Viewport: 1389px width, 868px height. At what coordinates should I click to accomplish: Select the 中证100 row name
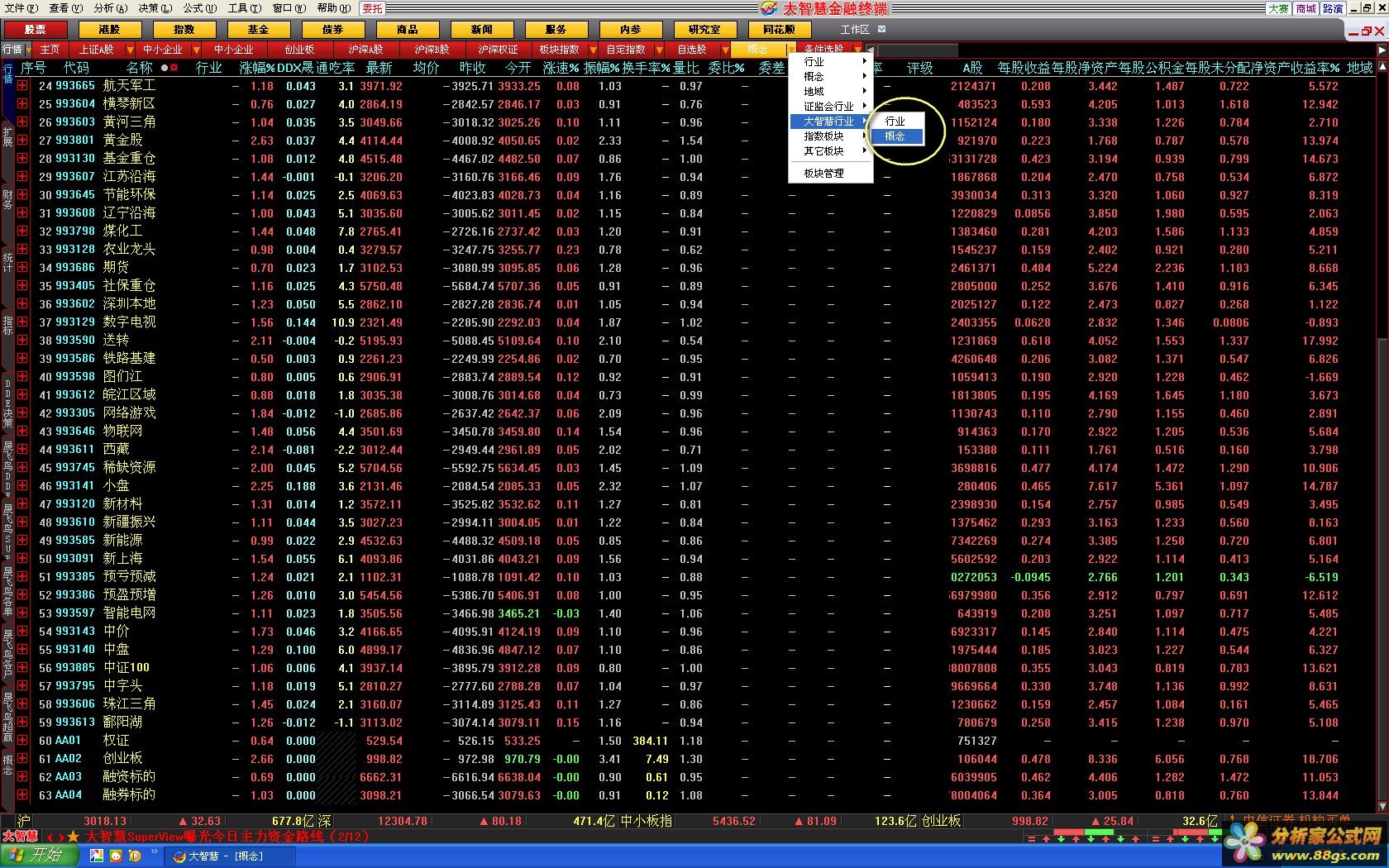(126, 667)
